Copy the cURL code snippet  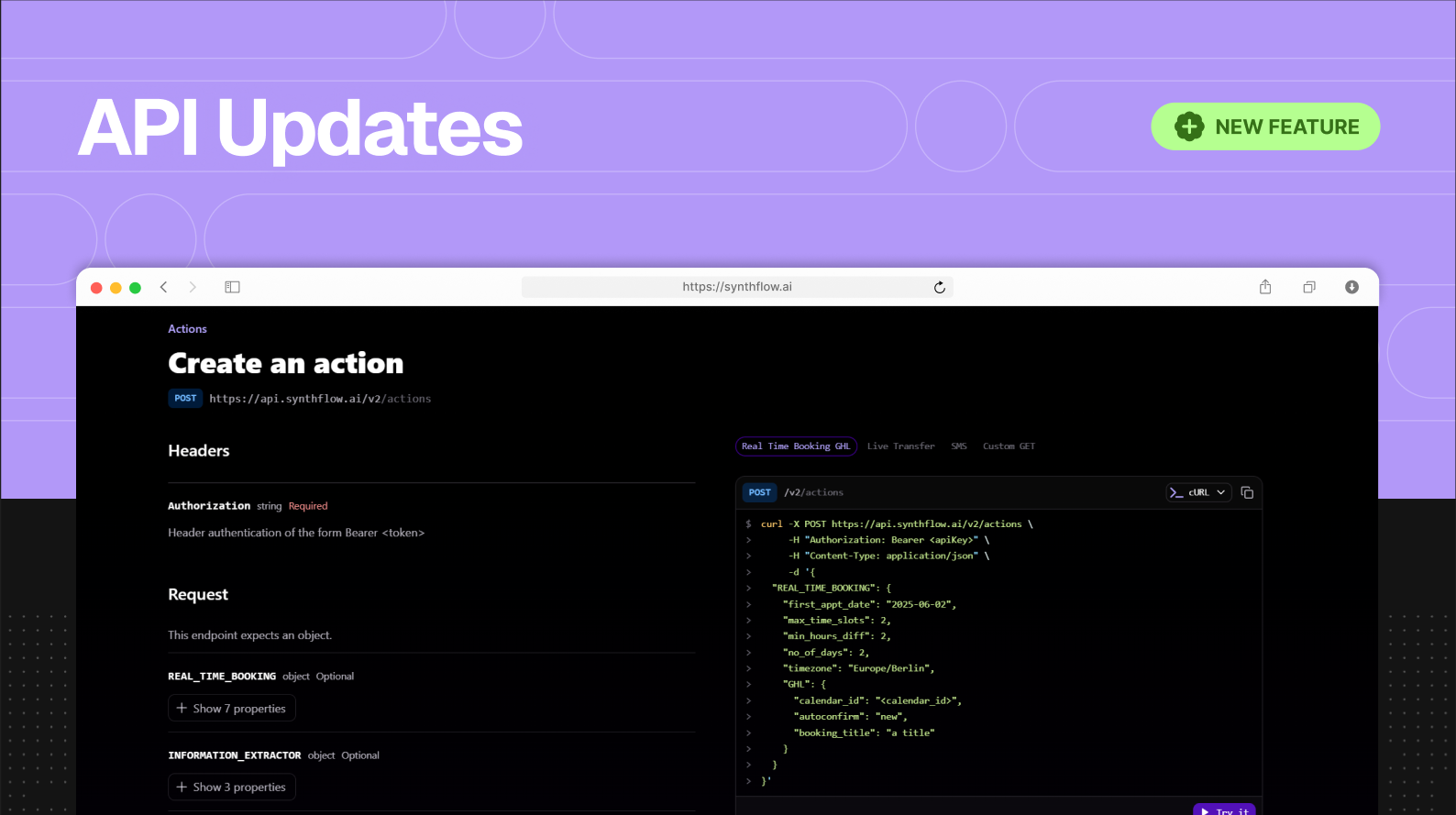1247,492
